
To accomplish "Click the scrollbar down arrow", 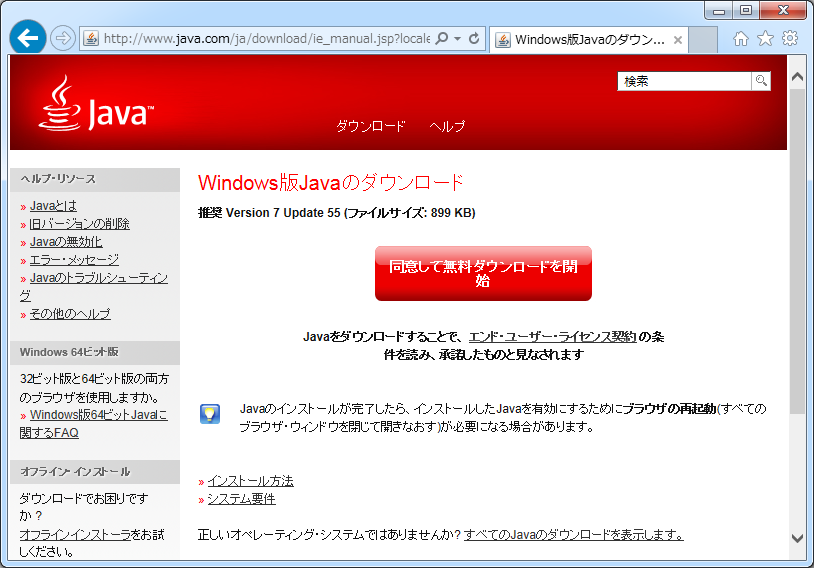I will pos(797,538).
